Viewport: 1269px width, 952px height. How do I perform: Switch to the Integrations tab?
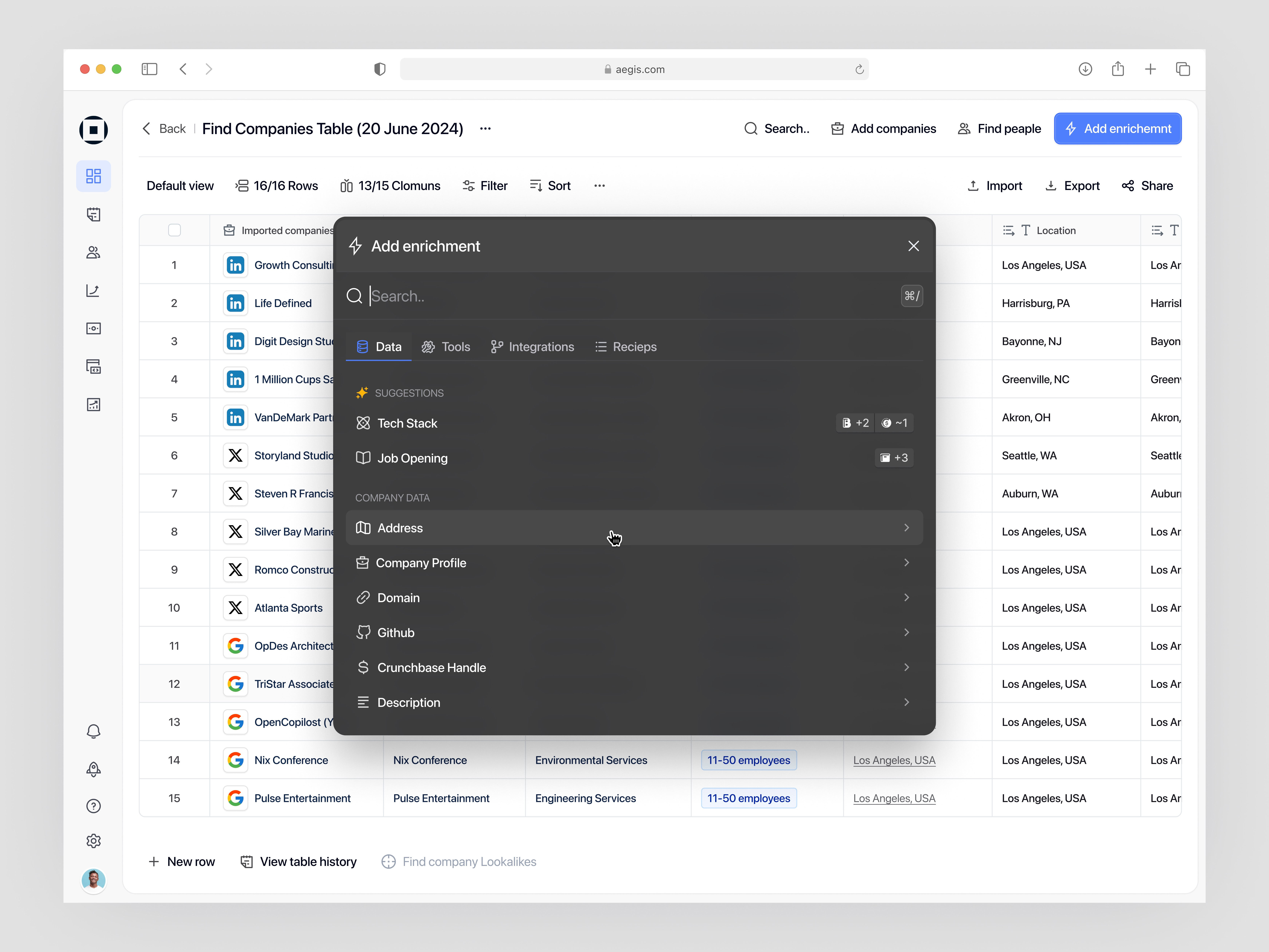(532, 347)
